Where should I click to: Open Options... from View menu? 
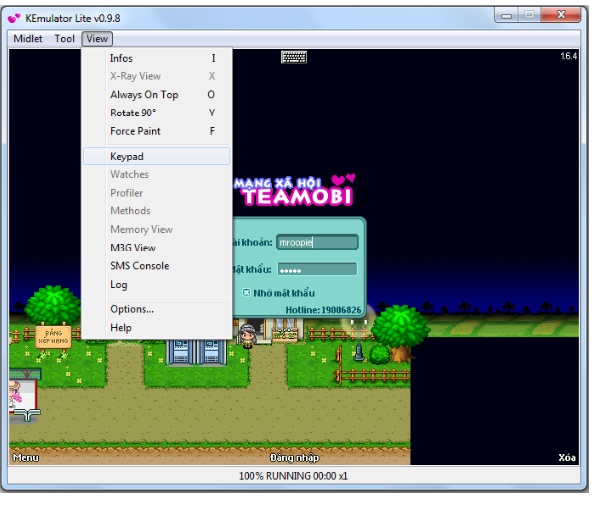click(x=156, y=309)
